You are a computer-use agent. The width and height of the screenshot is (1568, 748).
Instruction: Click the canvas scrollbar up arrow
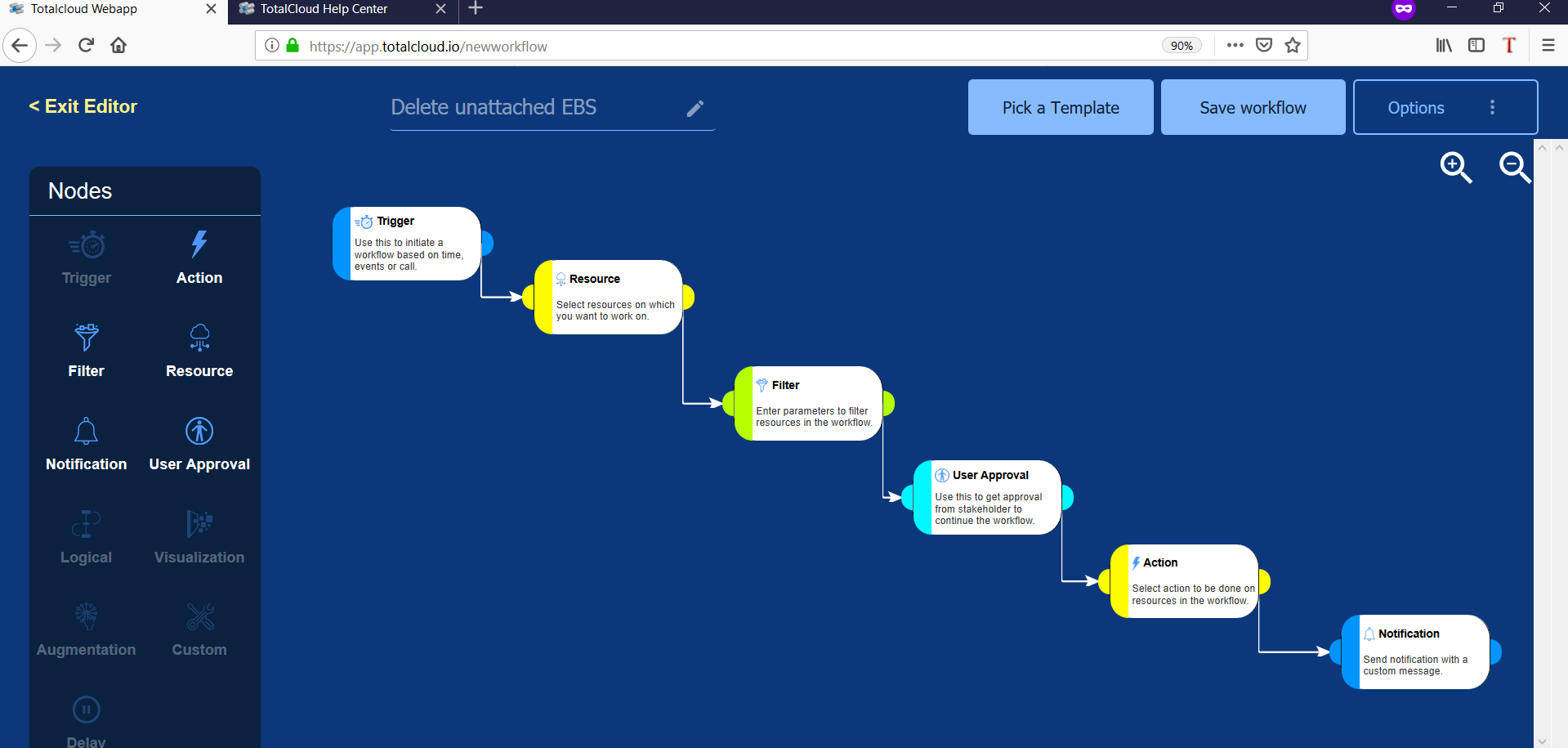[1542, 148]
